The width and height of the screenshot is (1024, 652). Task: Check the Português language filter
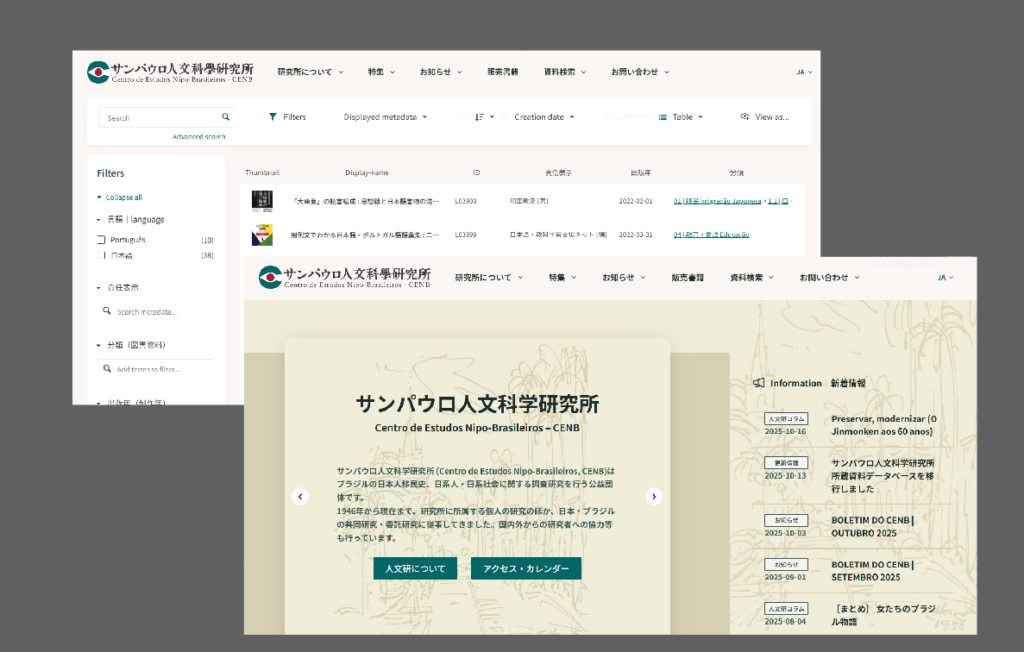[x=101, y=240]
